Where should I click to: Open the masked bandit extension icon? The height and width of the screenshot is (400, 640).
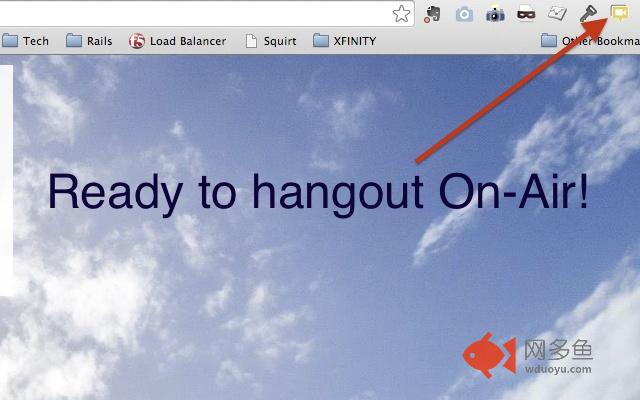pos(526,14)
